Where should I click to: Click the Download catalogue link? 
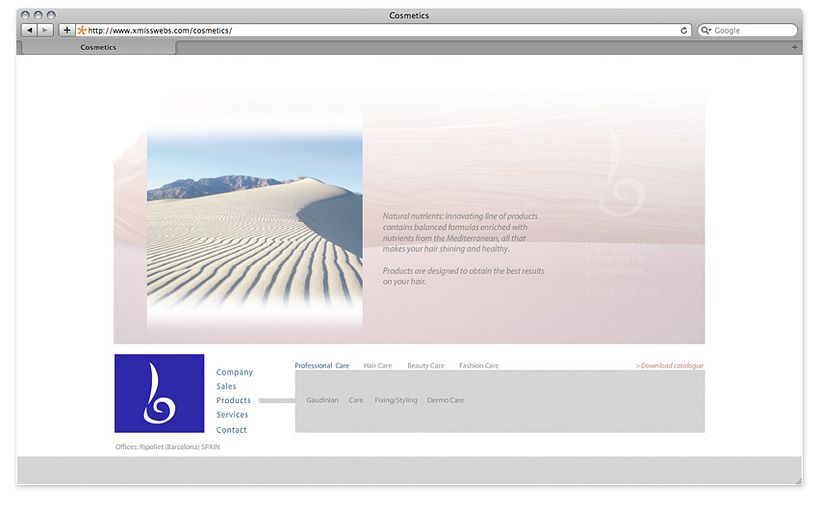pos(669,365)
